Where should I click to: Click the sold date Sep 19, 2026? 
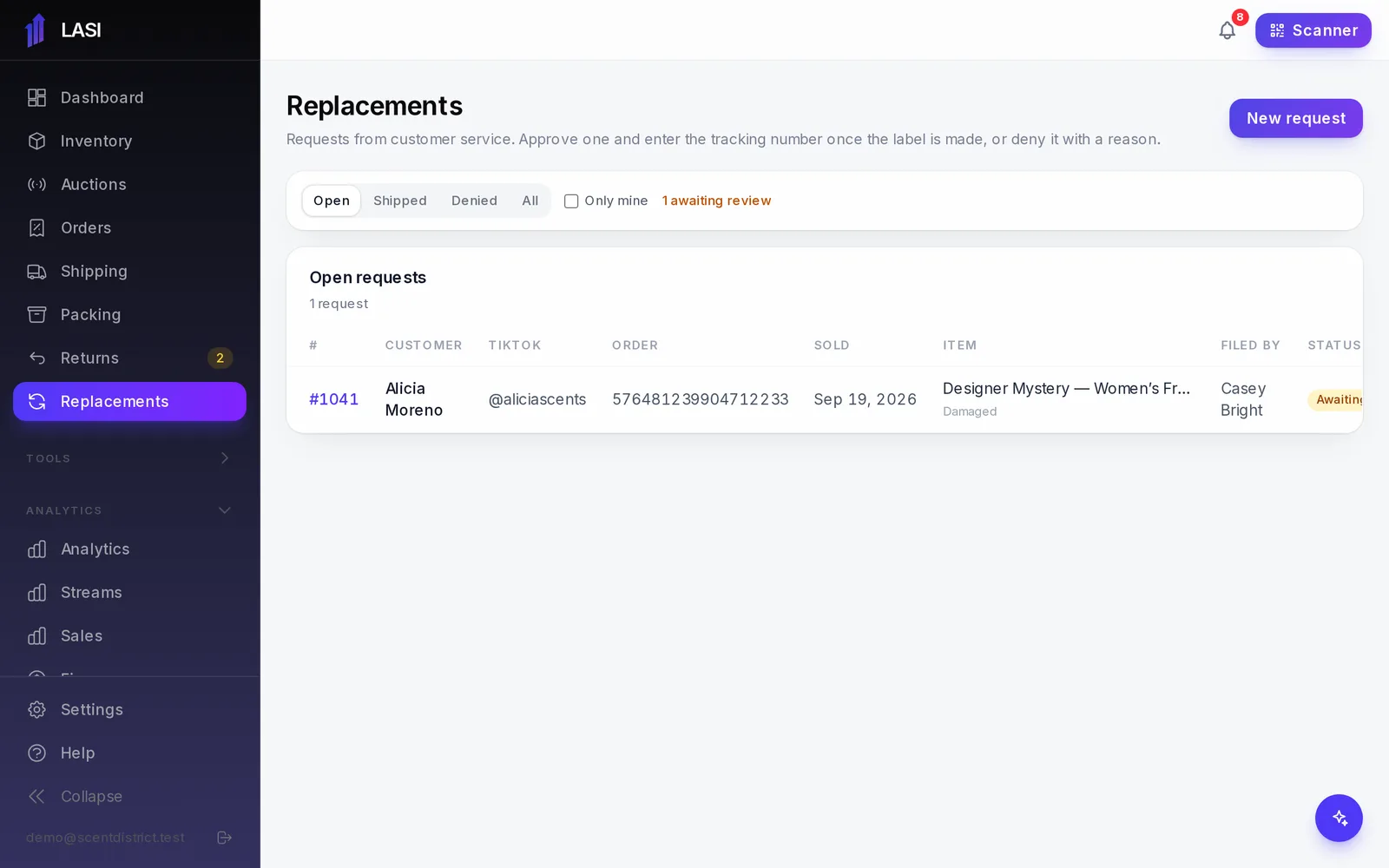[x=865, y=399]
